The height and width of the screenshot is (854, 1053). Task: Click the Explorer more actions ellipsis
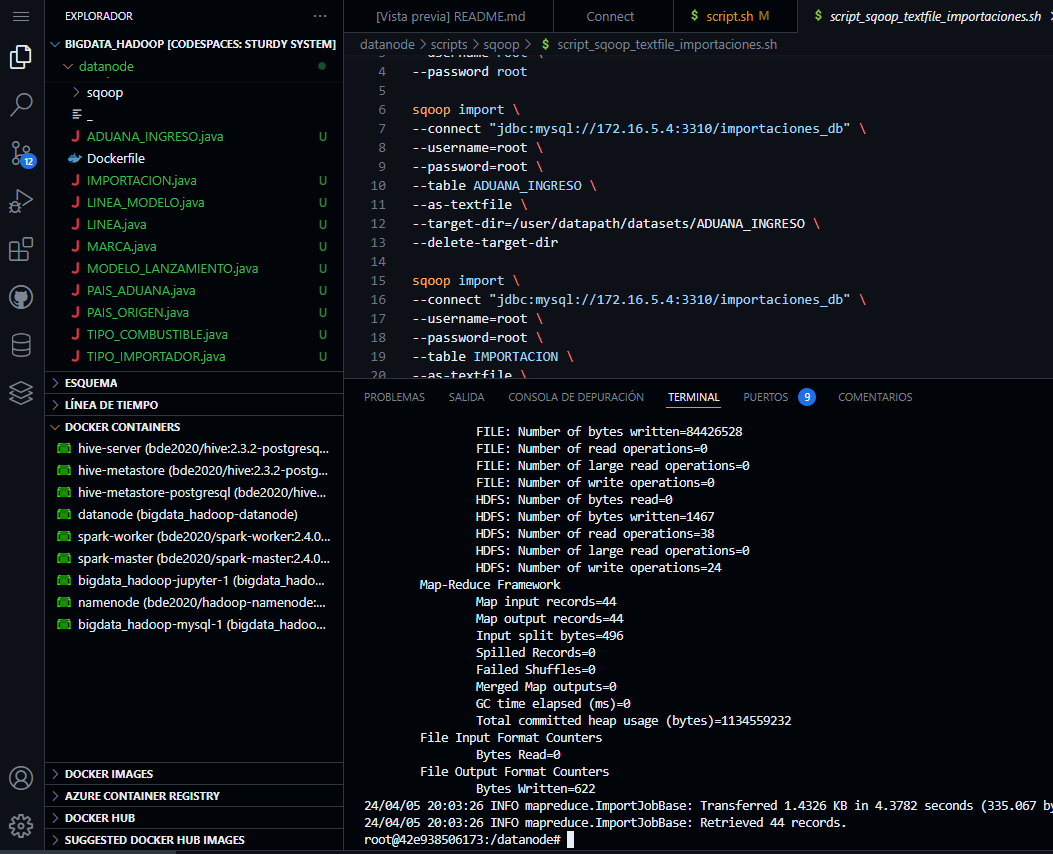point(320,17)
